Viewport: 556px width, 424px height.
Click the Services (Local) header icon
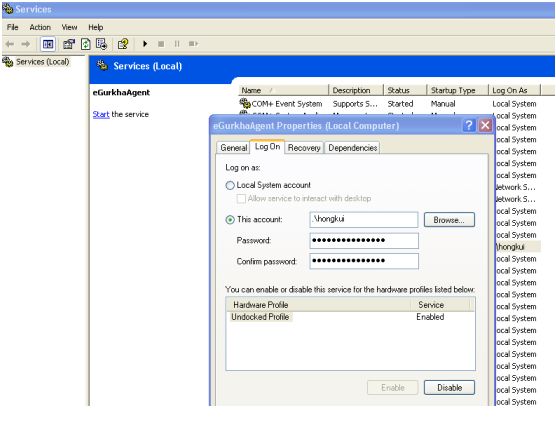(102, 65)
